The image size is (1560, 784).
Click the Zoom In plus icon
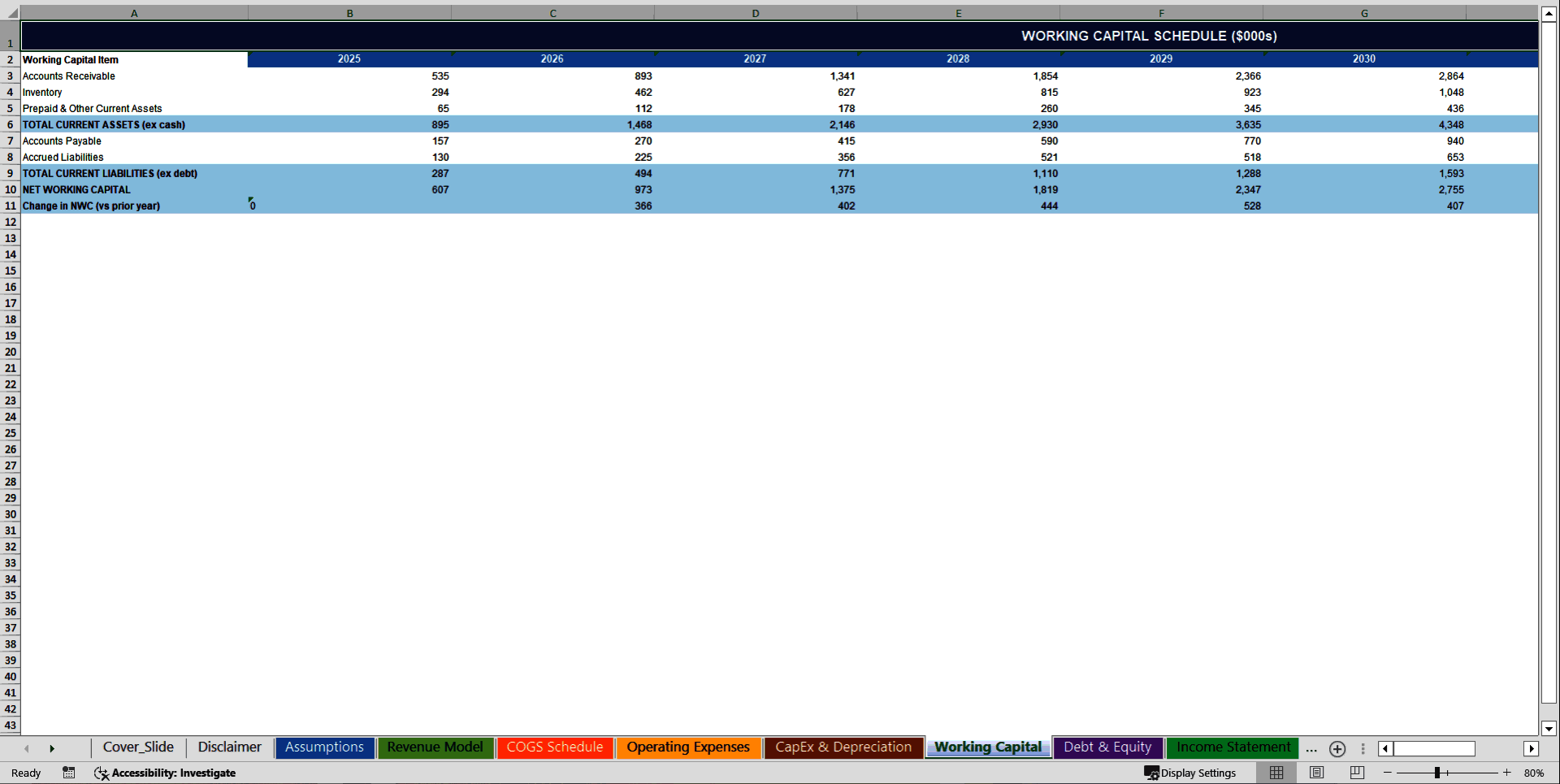tap(1507, 773)
